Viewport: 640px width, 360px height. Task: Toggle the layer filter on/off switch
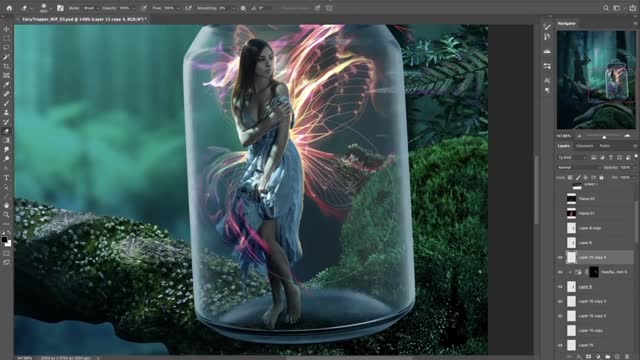pos(636,157)
